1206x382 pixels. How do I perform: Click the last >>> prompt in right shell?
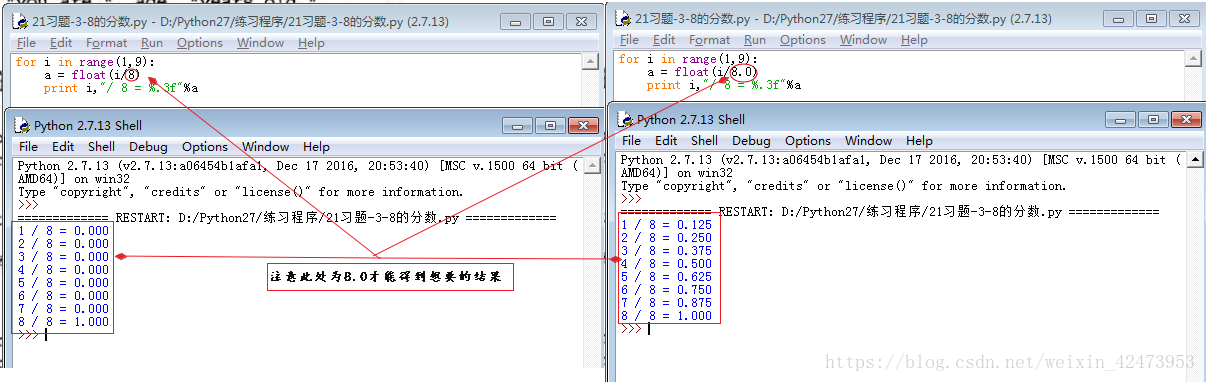click(631, 329)
